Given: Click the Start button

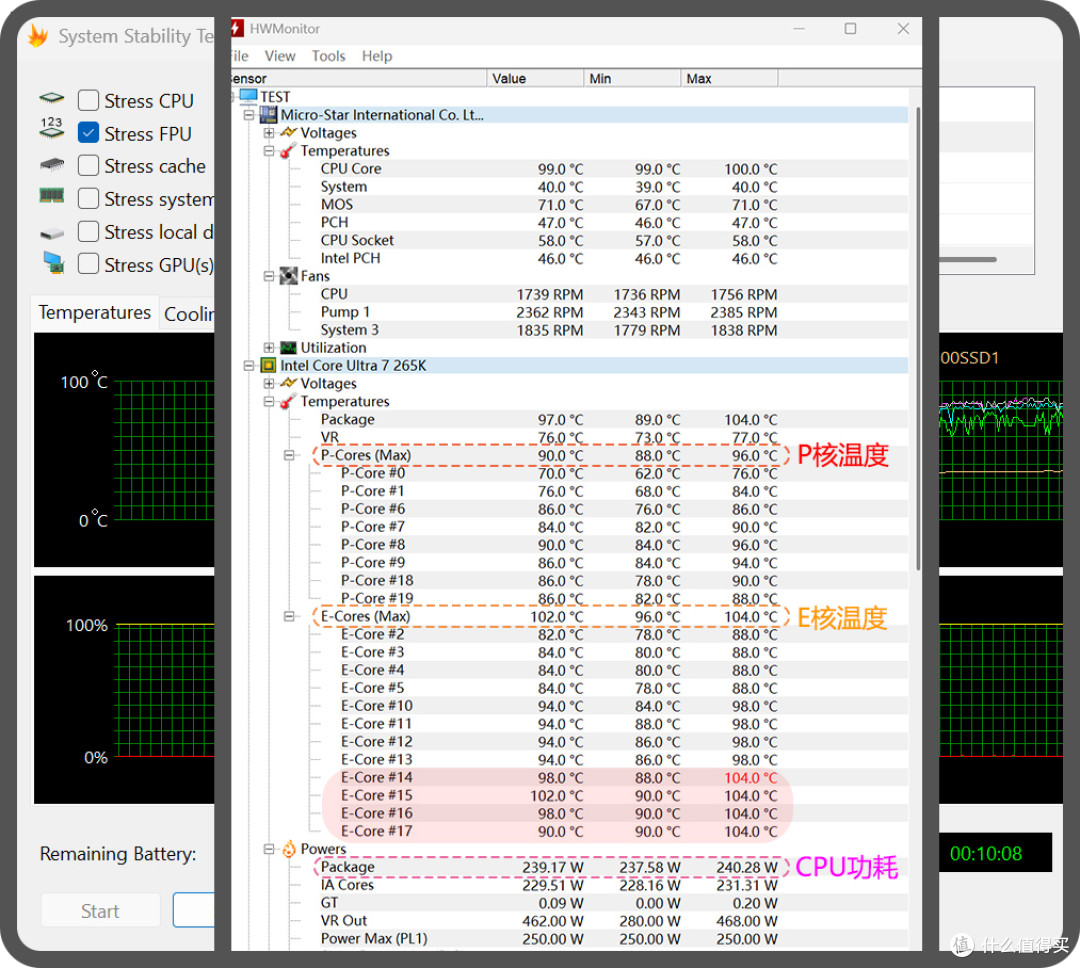Looking at the screenshot, I should coord(101,911).
